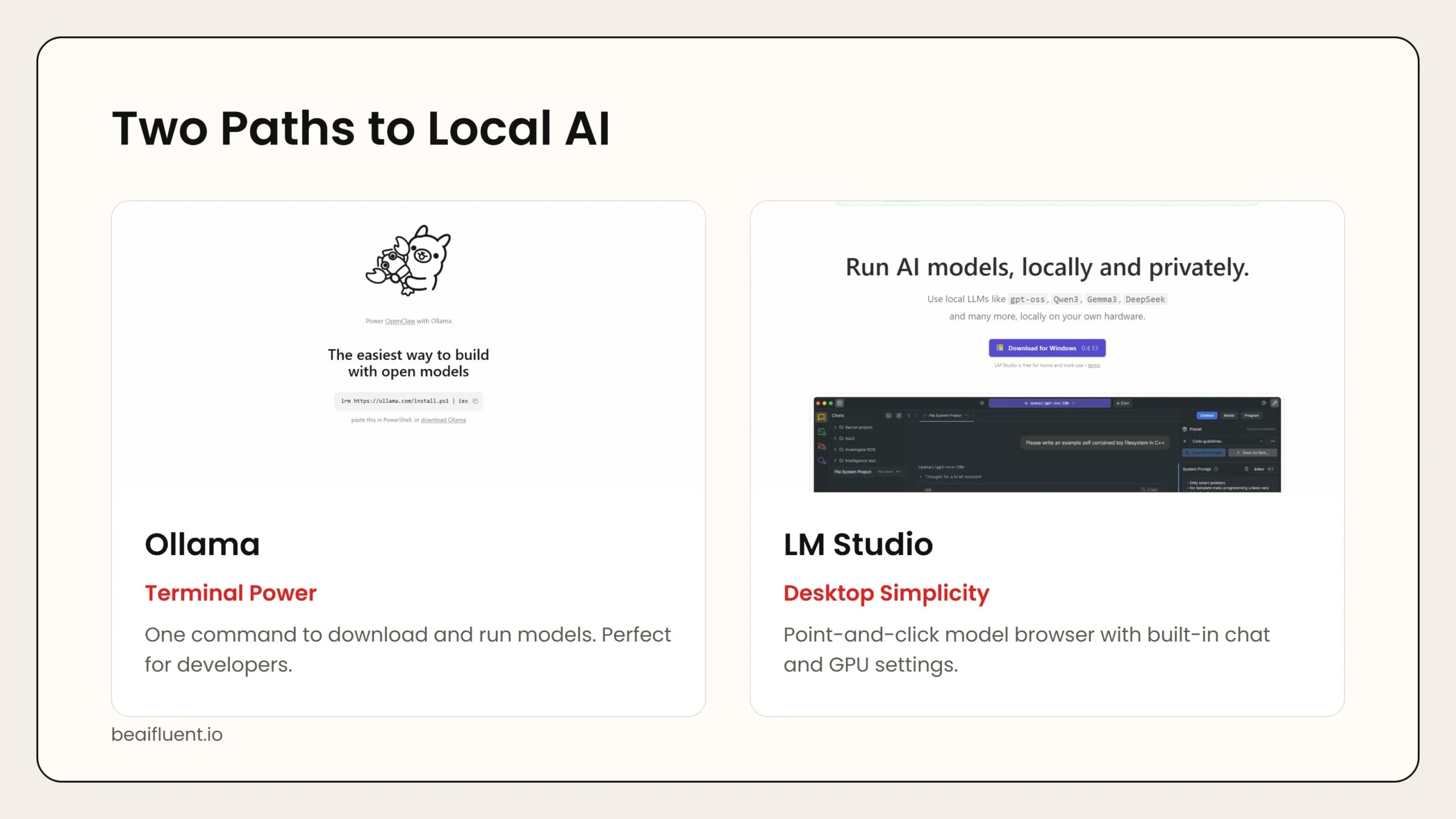Click the beaifluent.io footer text

click(167, 734)
